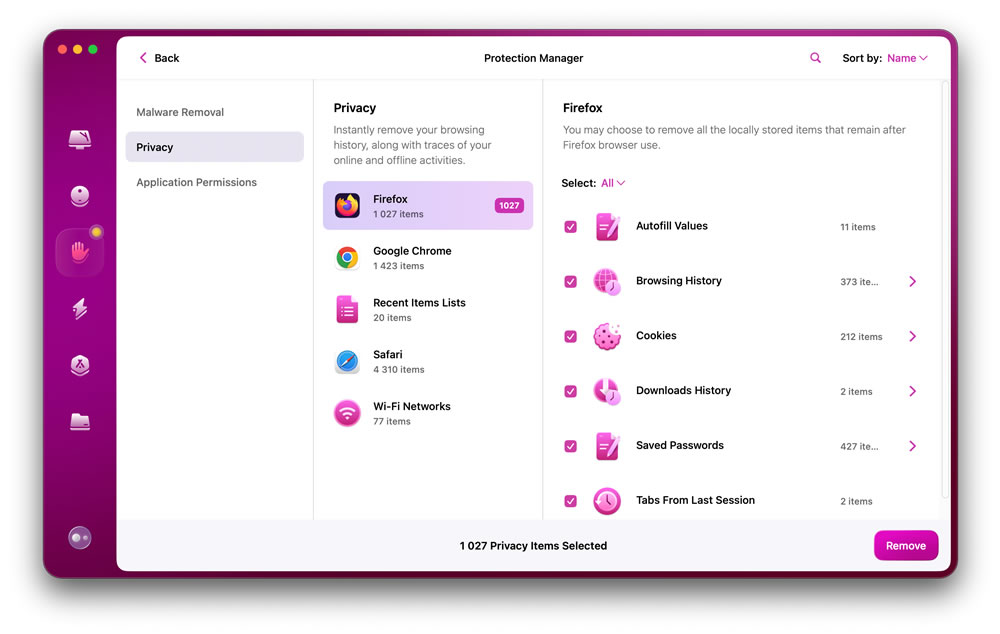Click the Firefox browser icon

coord(348,205)
